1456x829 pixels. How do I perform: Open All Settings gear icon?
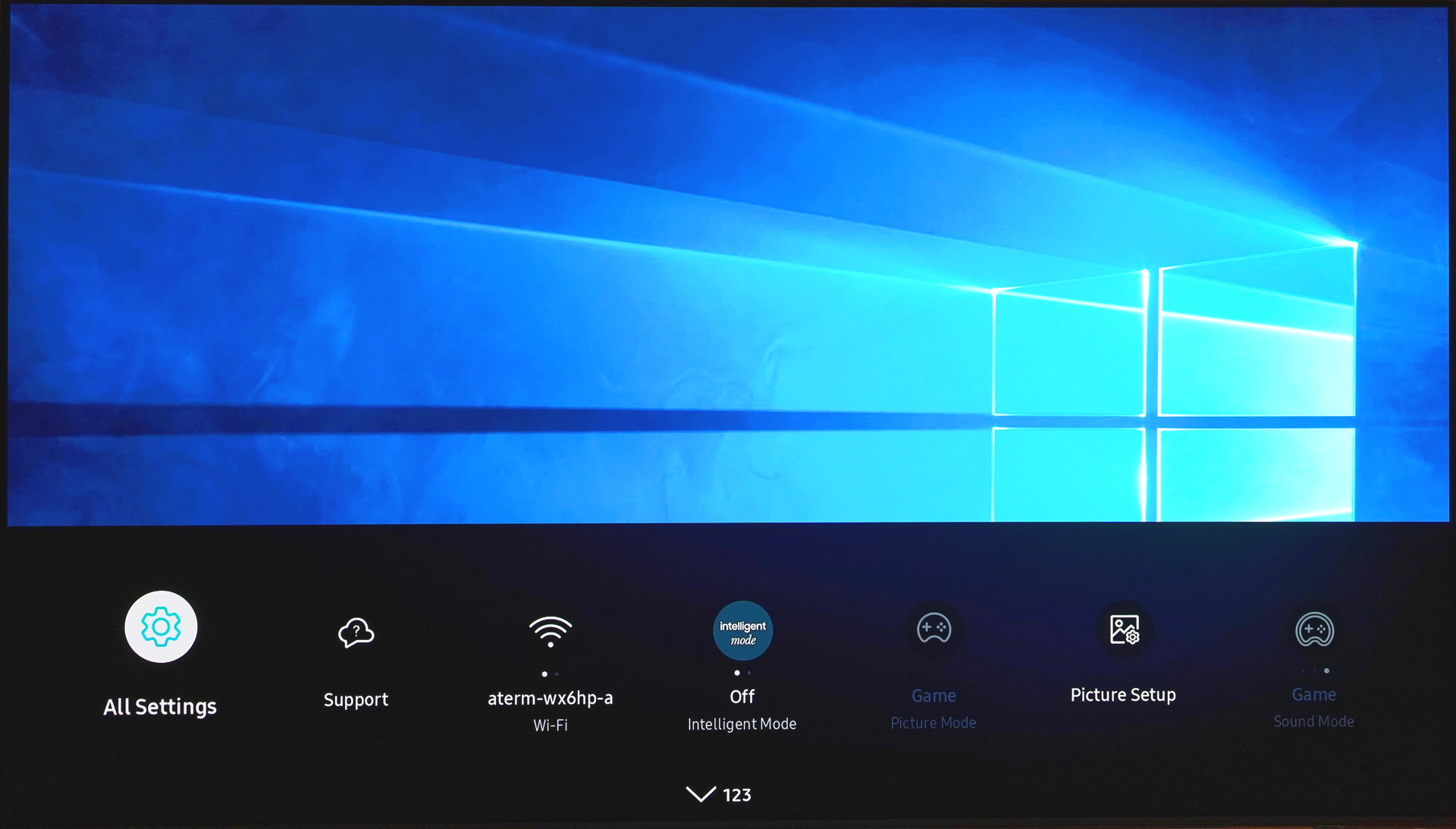161,626
